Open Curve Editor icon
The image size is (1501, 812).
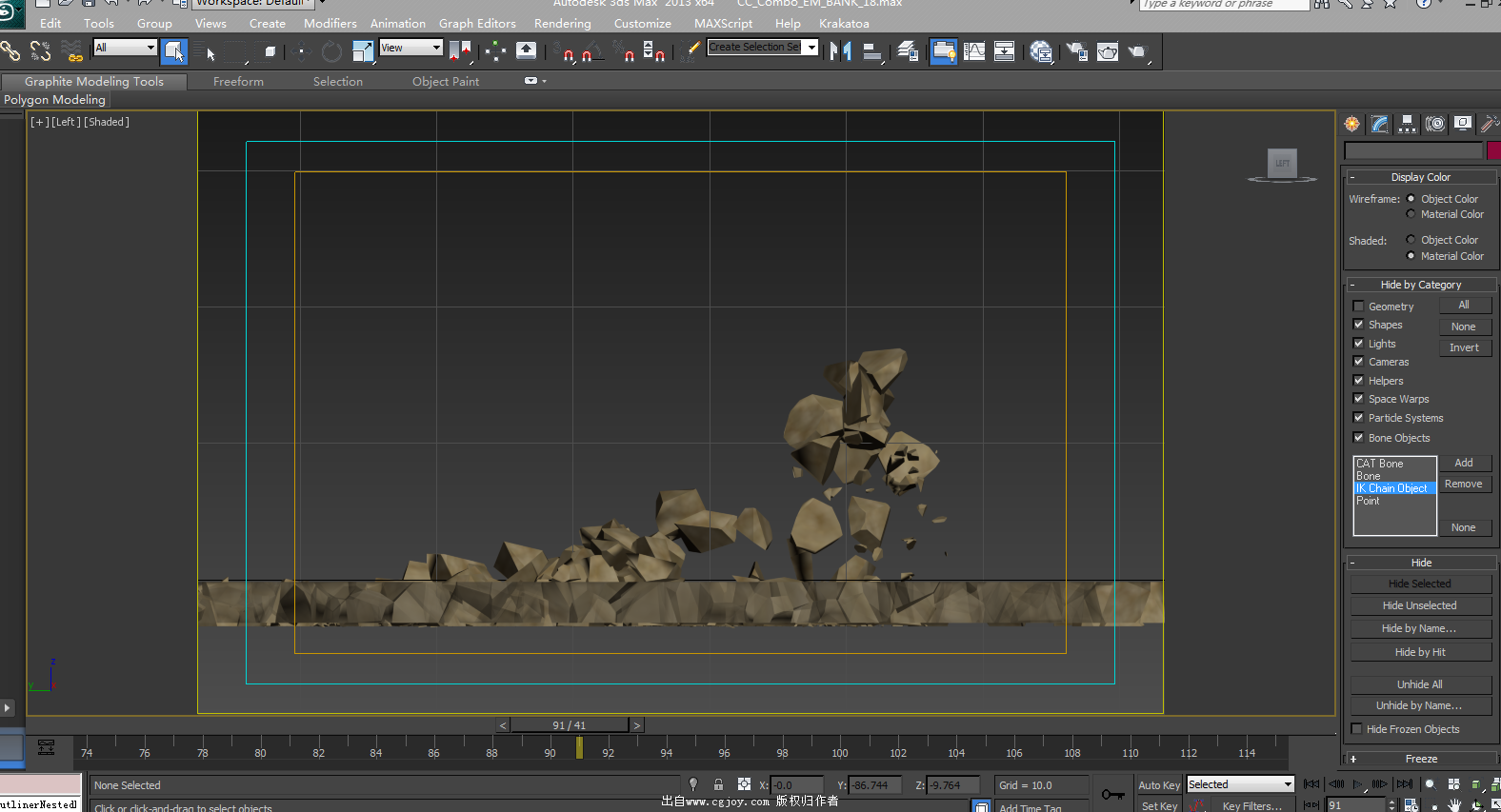pos(974,51)
